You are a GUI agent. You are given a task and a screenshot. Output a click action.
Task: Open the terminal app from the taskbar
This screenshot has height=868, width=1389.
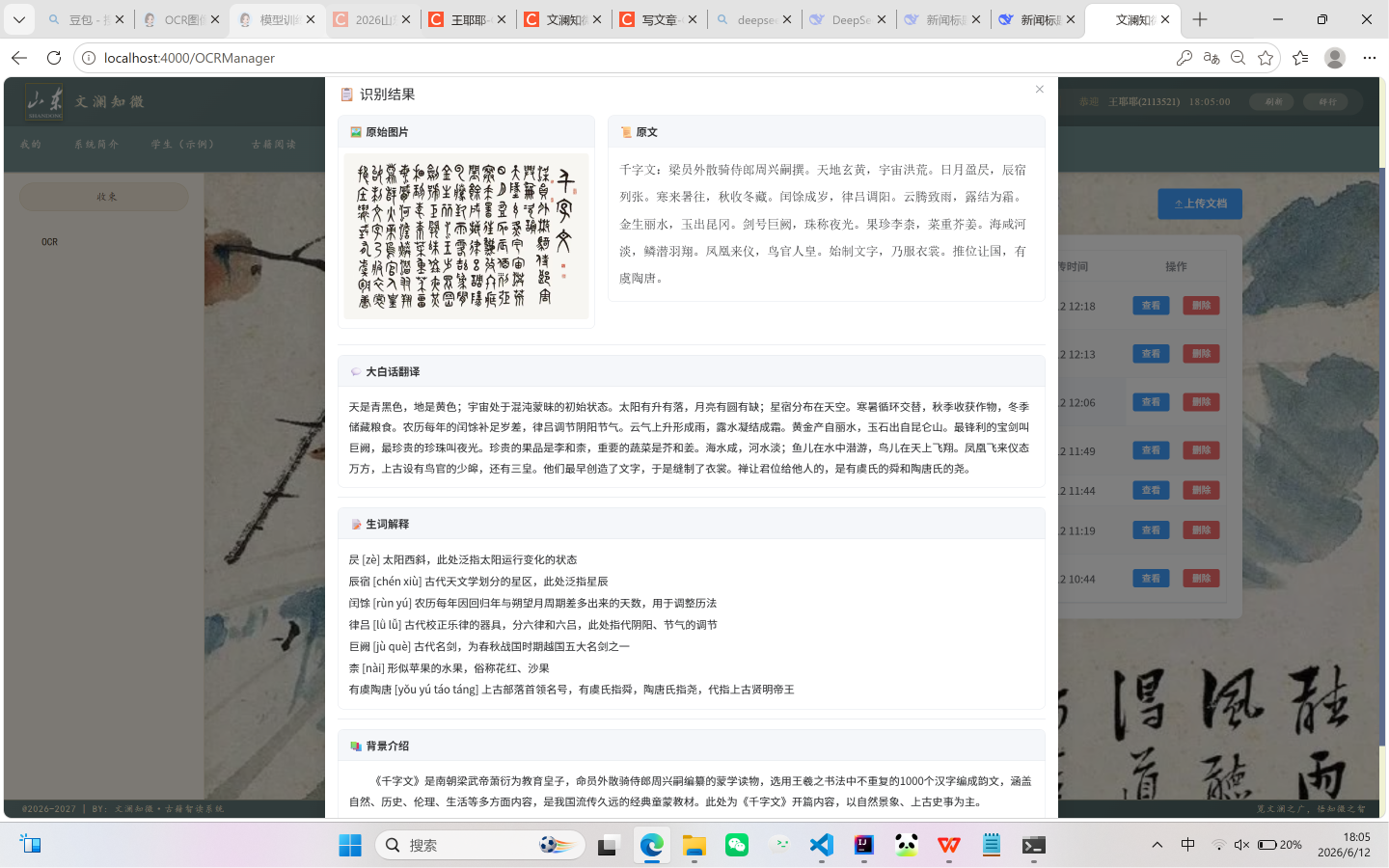pos(1034,845)
